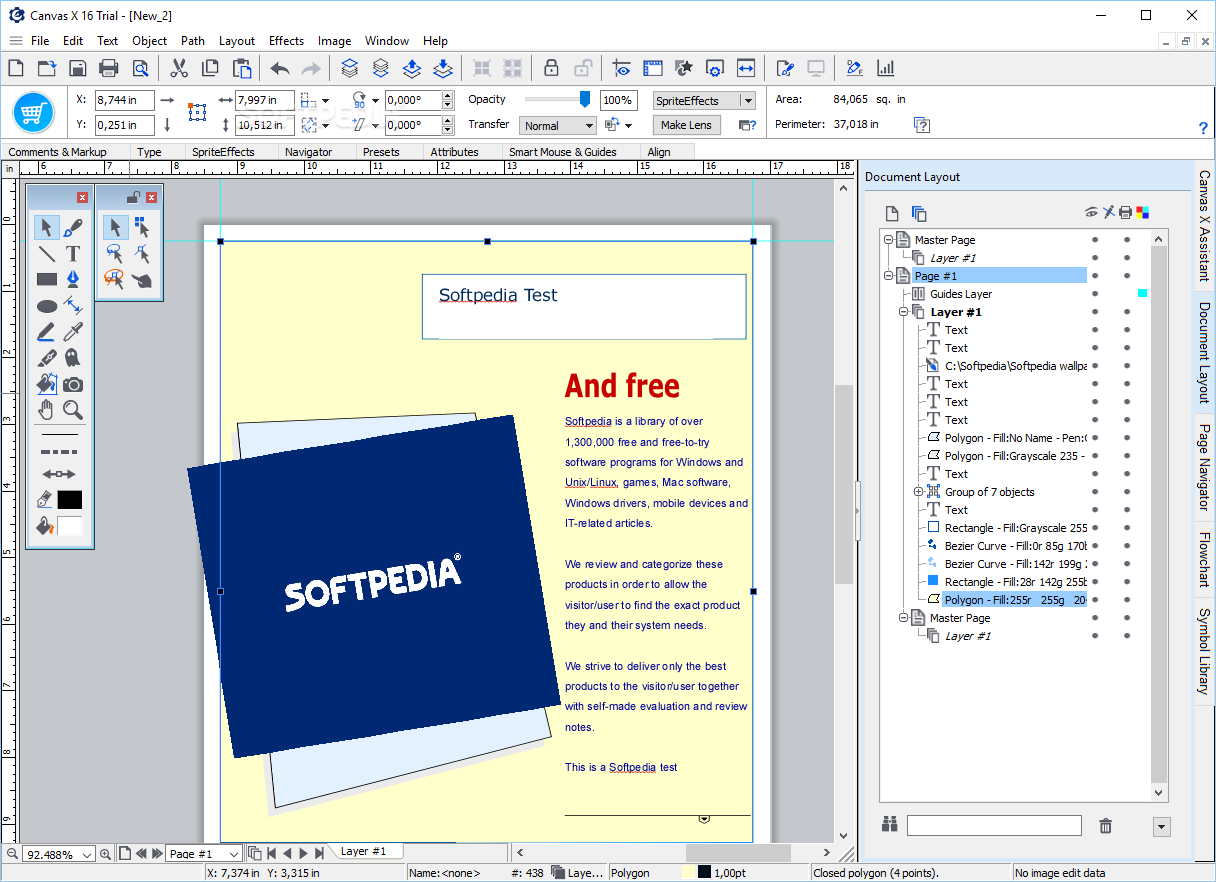This screenshot has width=1216, height=882.
Task: Close the main toolbox panel
Action: click(82, 197)
